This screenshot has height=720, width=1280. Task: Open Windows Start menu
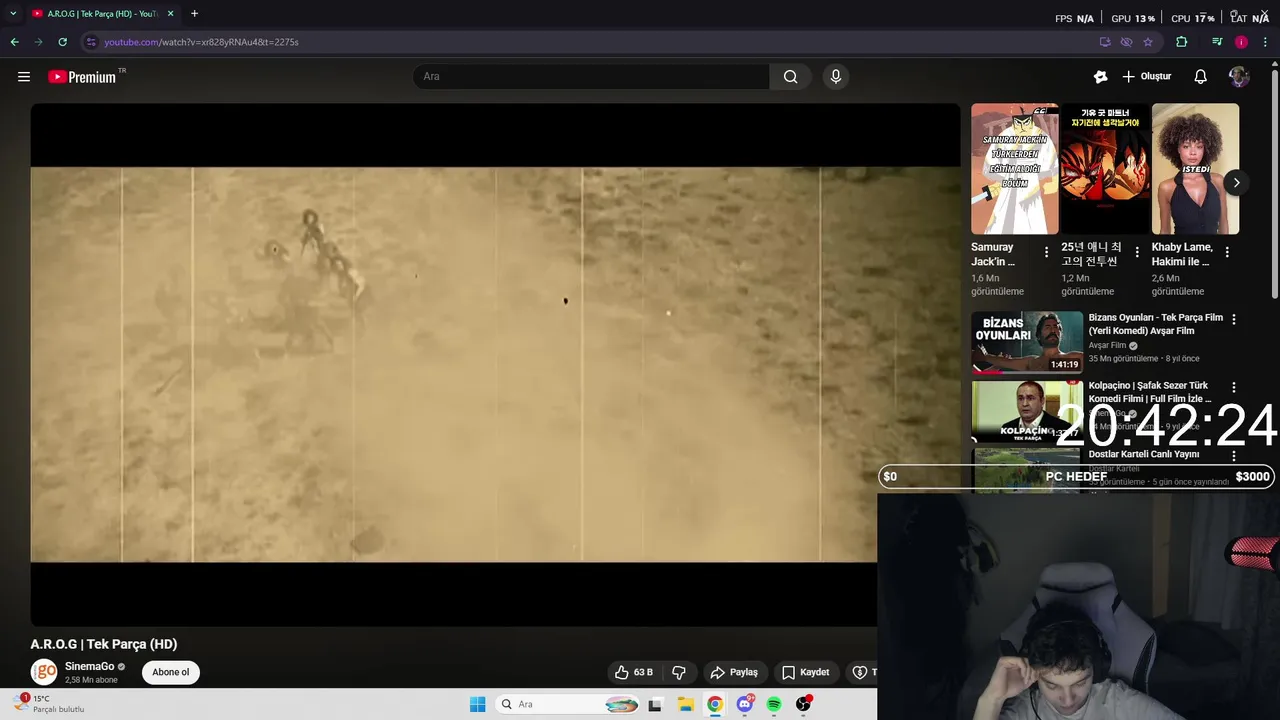click(x=477, y=704)
